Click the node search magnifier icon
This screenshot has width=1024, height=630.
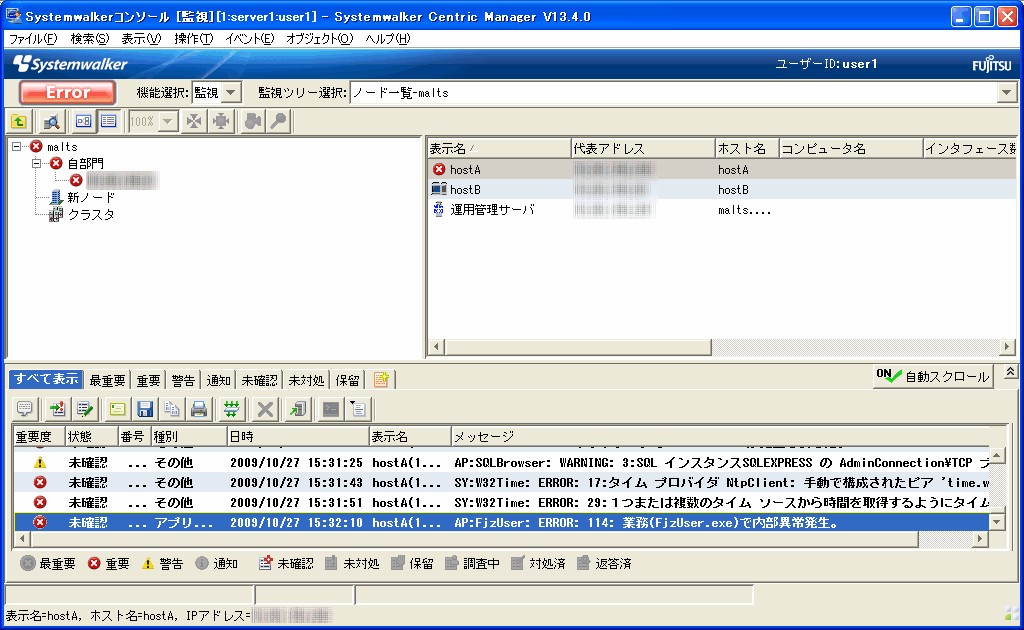pyautogui.click(x=52, y=121)
